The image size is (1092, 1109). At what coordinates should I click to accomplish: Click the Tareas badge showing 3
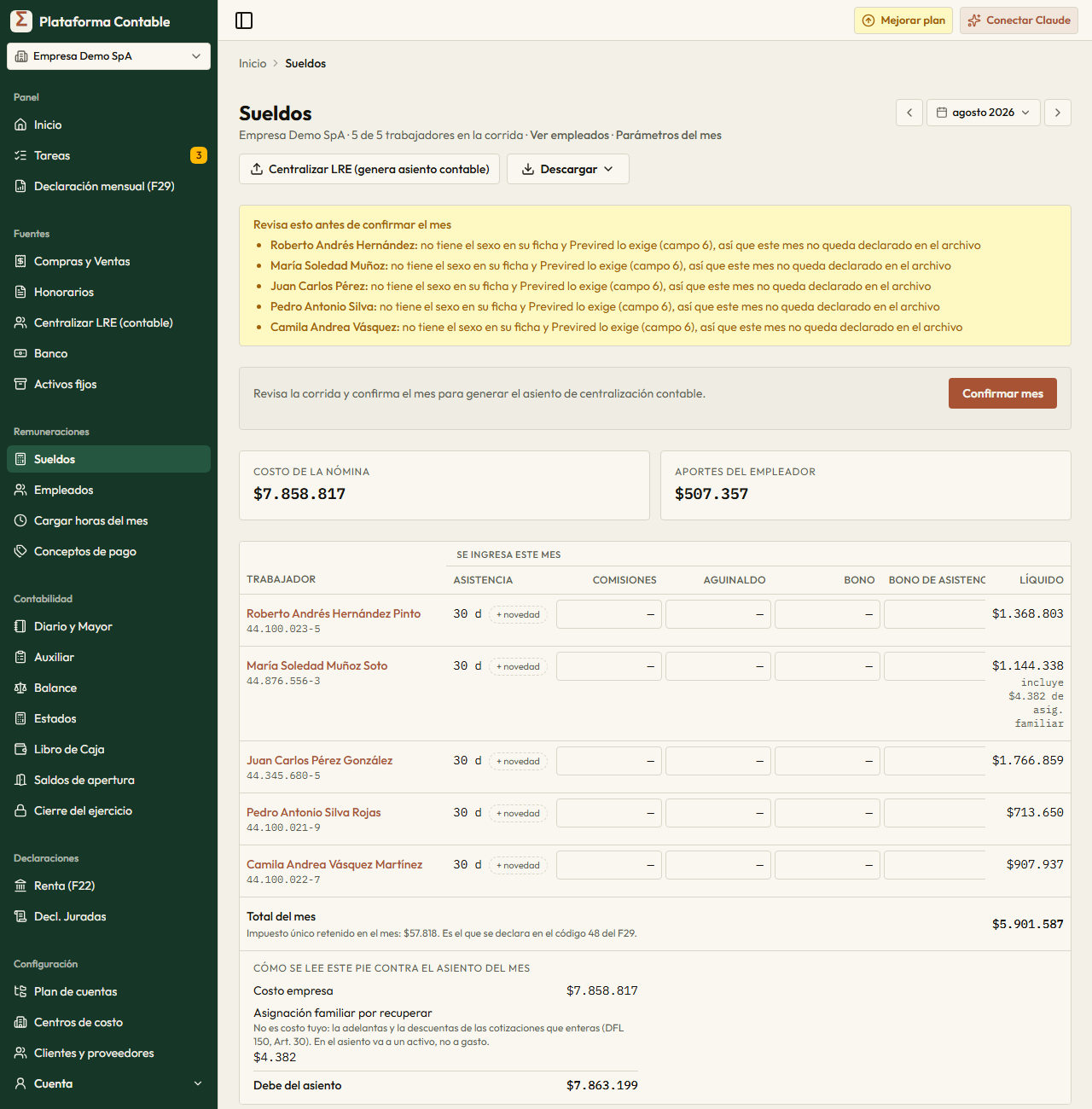[x=199, y=155]
